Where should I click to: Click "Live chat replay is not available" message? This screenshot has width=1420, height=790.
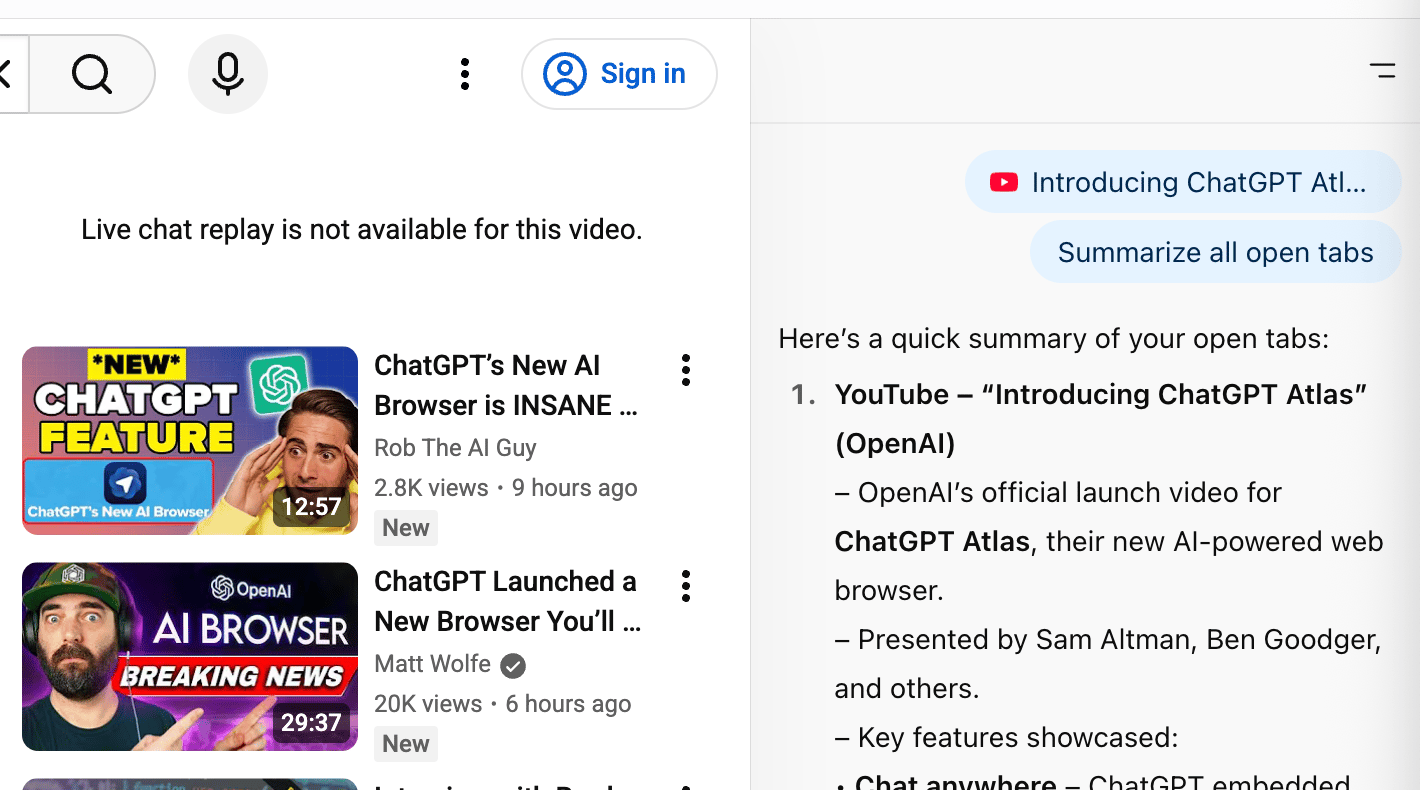point(362,230)
